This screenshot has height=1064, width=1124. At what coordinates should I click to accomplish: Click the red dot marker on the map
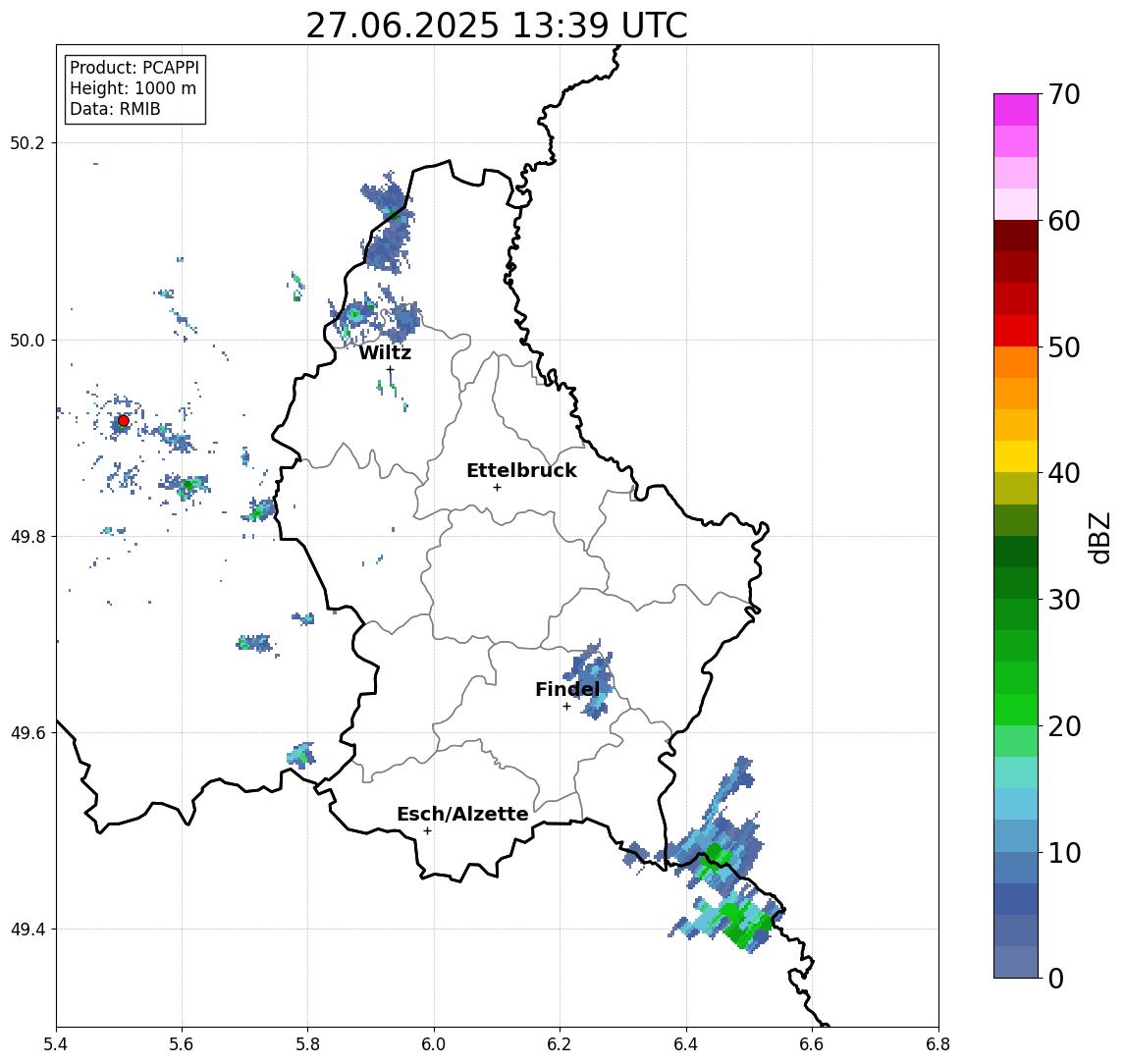[x=124, y=421]
